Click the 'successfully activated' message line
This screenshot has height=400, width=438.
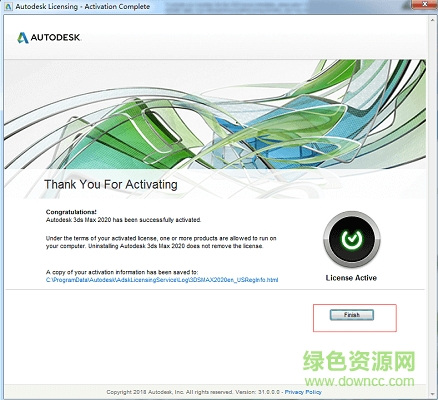[x=123, y=220]
